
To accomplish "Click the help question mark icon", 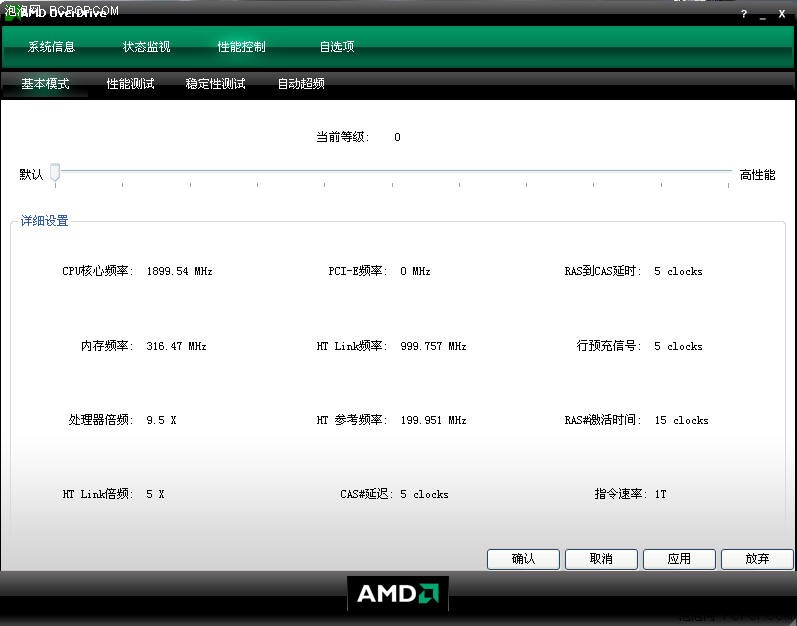I will coord(744,14).
